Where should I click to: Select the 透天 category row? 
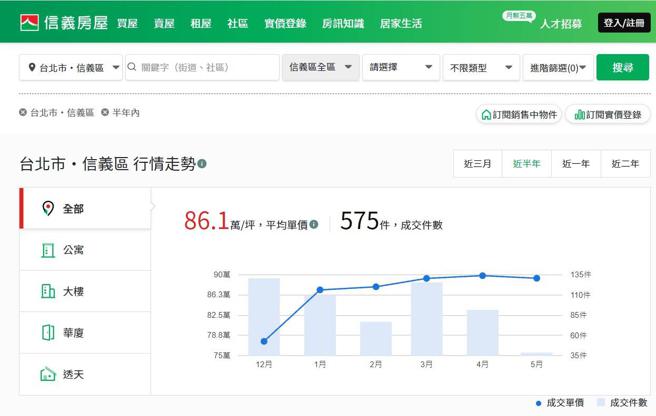click(x=85, y=374)
